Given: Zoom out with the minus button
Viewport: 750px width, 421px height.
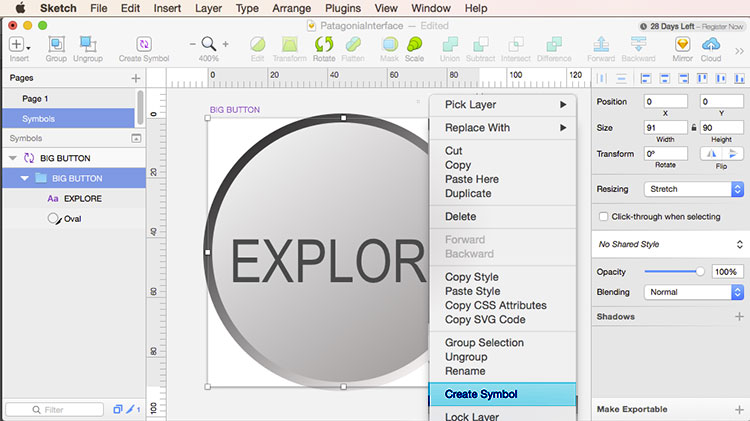Looking at the screenshot, I should point(192,44).
